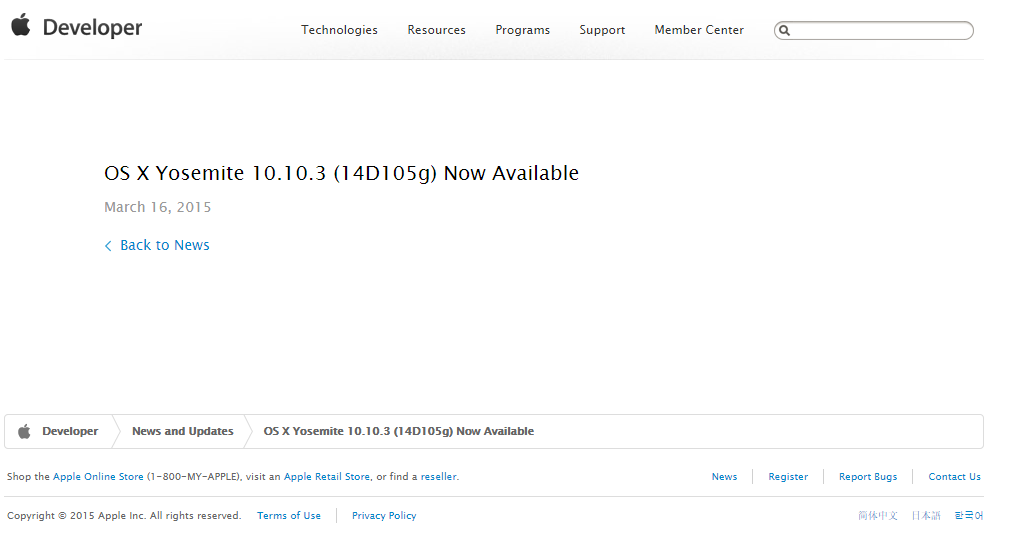Select News and Updates breadcrumb
This screenshot has height=535, width=1013.
point(183,431)
